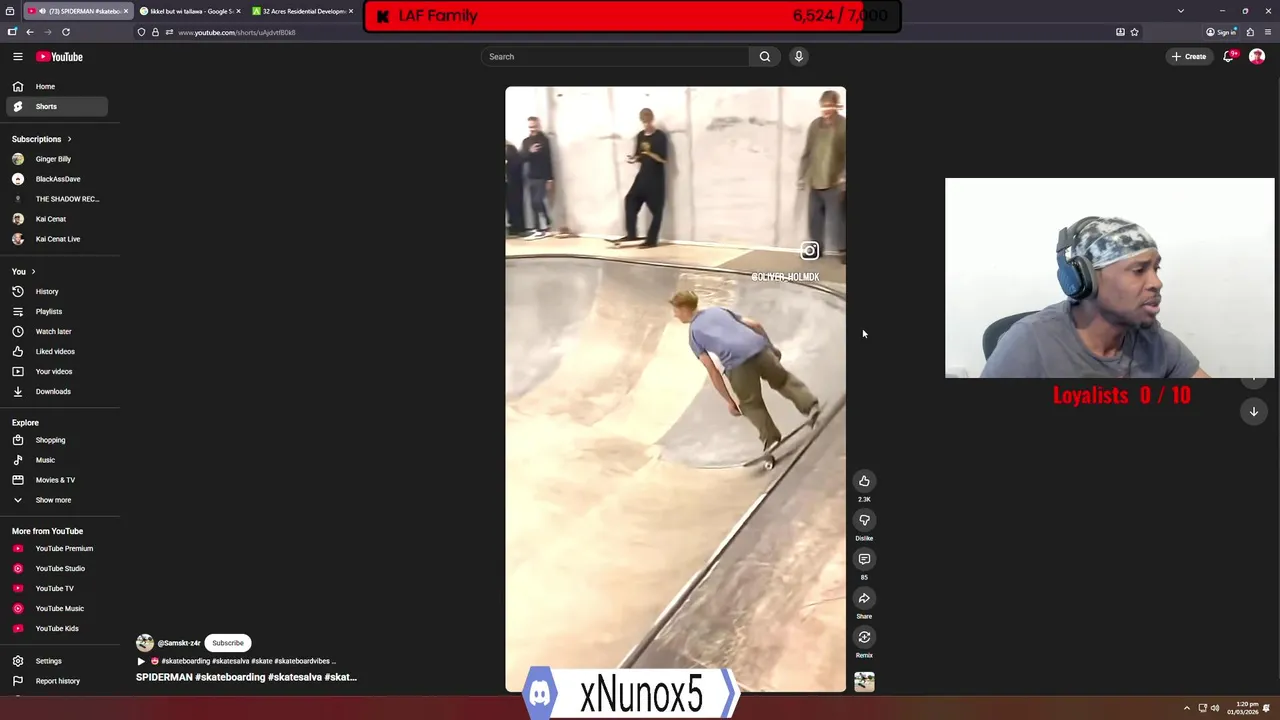Click the YouTube search input field
Screen dimensions: 1280x720
coord(615,57)
